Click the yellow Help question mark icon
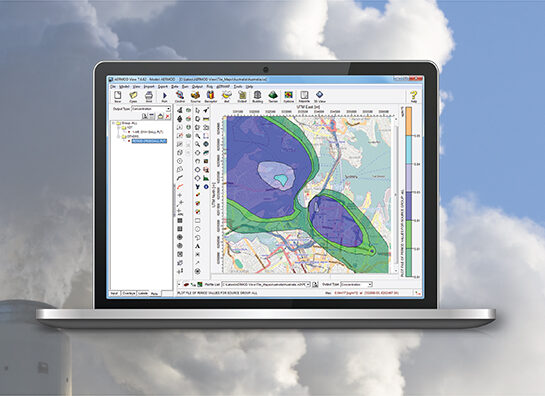Image resolution: width=545 pixels, height=396 pixels. [413, 96]
